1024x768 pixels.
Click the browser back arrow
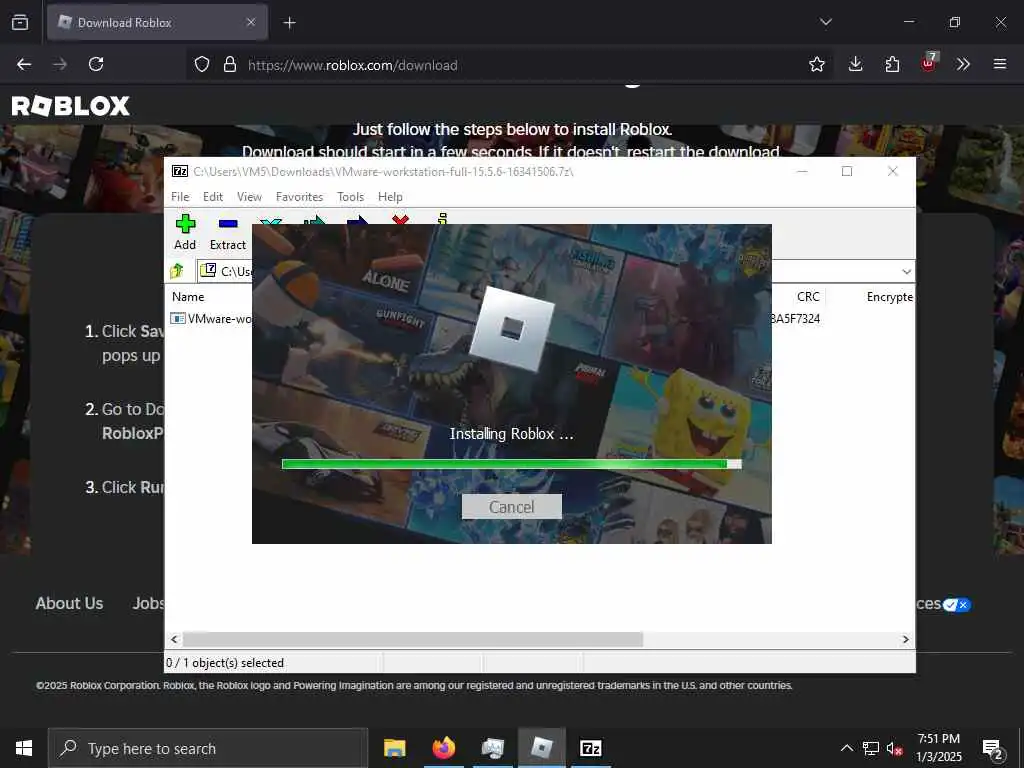coord(24,64)
